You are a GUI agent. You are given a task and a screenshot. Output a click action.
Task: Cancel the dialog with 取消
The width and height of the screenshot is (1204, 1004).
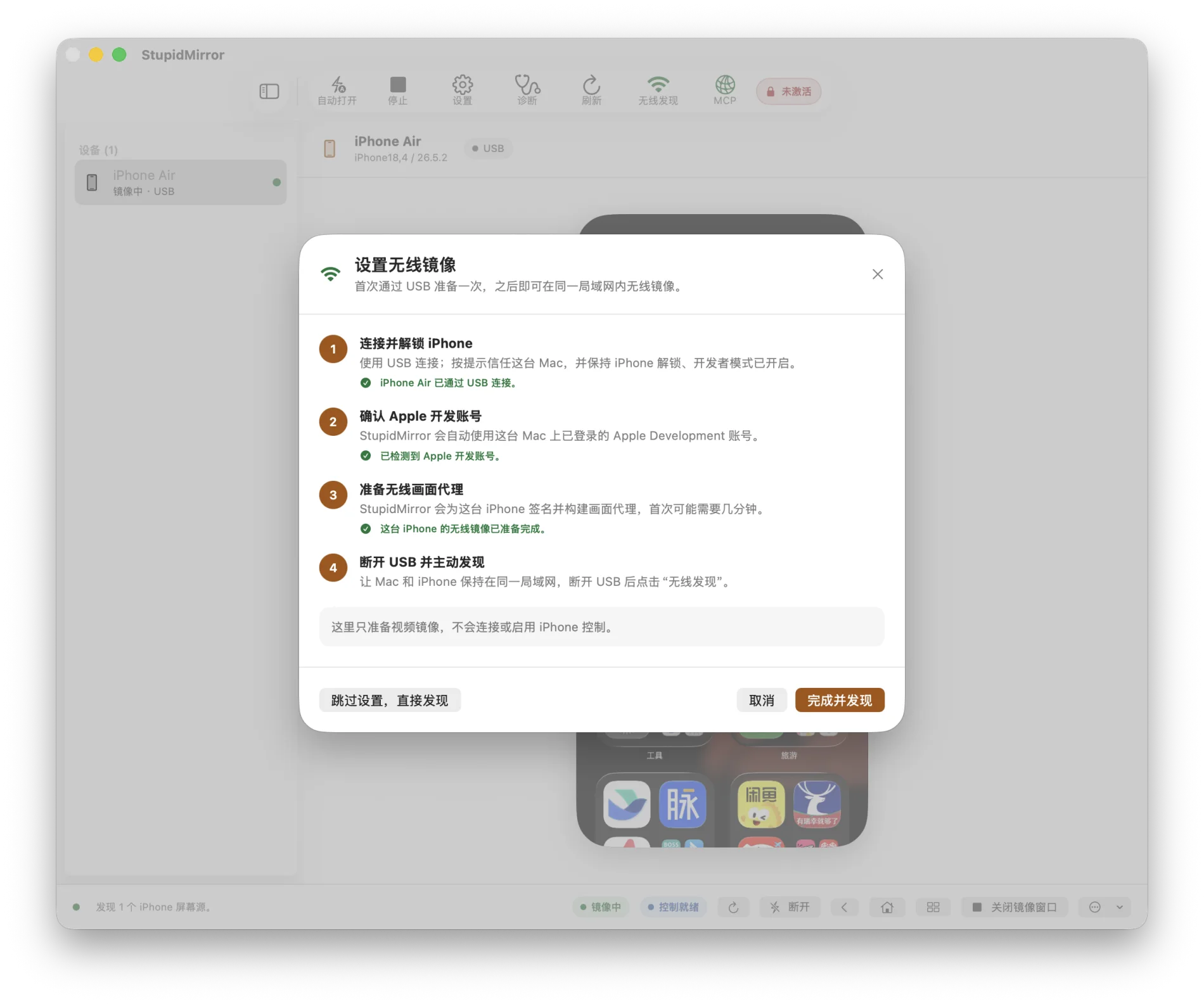(x=762, y=701)
